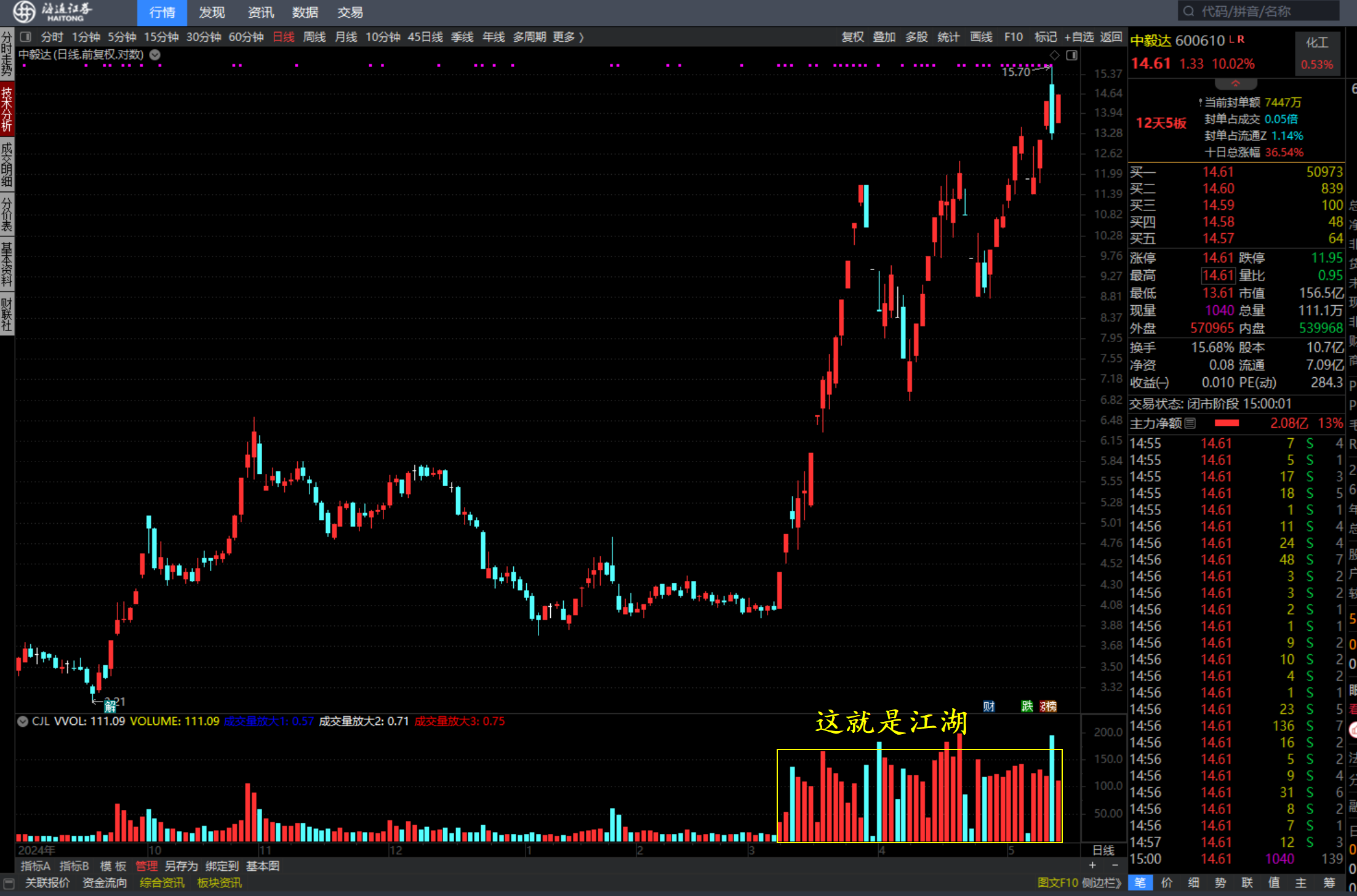Toggle left panel layout icon beside 分时
Screen dimensions: 1357x896
(x=25, y=37)
